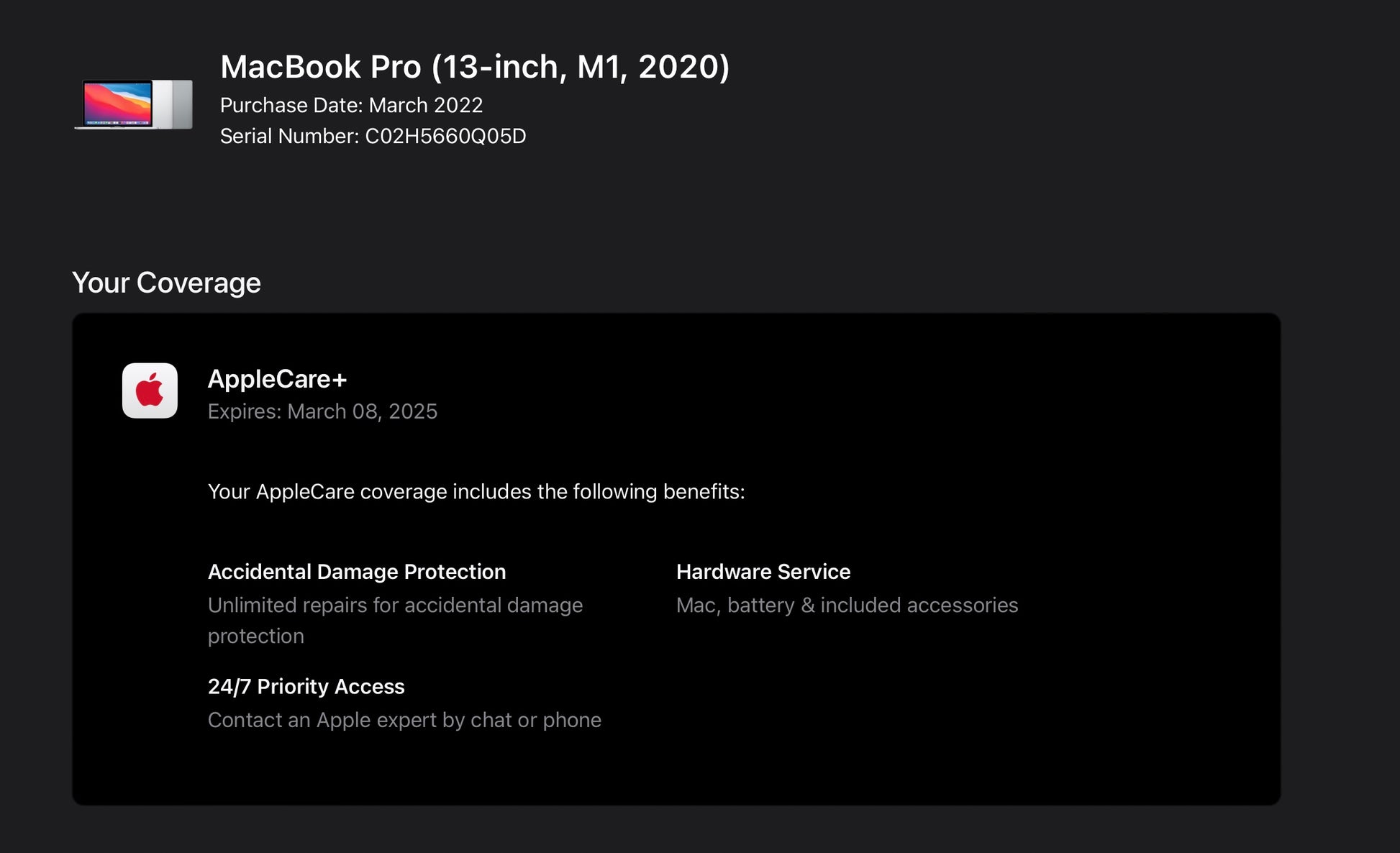
Task: Open the Accidental Damage Protection benefit heading
Action: 356,572
